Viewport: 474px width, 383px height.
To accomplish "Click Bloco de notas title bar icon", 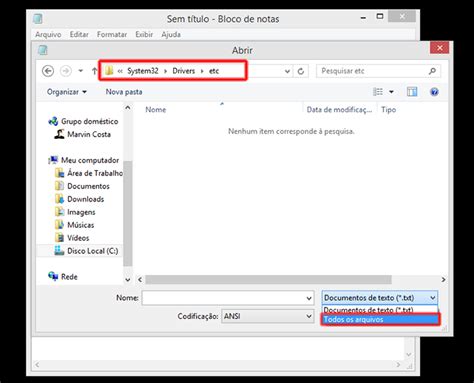I will 38,18.
